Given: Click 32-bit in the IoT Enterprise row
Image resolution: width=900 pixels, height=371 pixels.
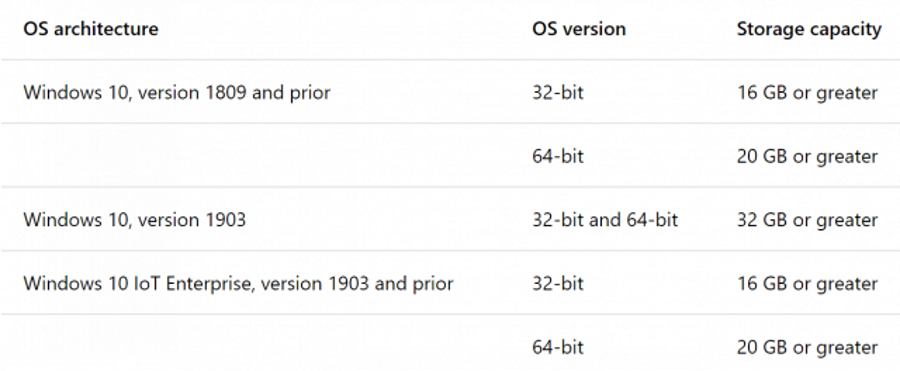Looking at the screenshot, I should pyautogui.click(x=557, y=284).
